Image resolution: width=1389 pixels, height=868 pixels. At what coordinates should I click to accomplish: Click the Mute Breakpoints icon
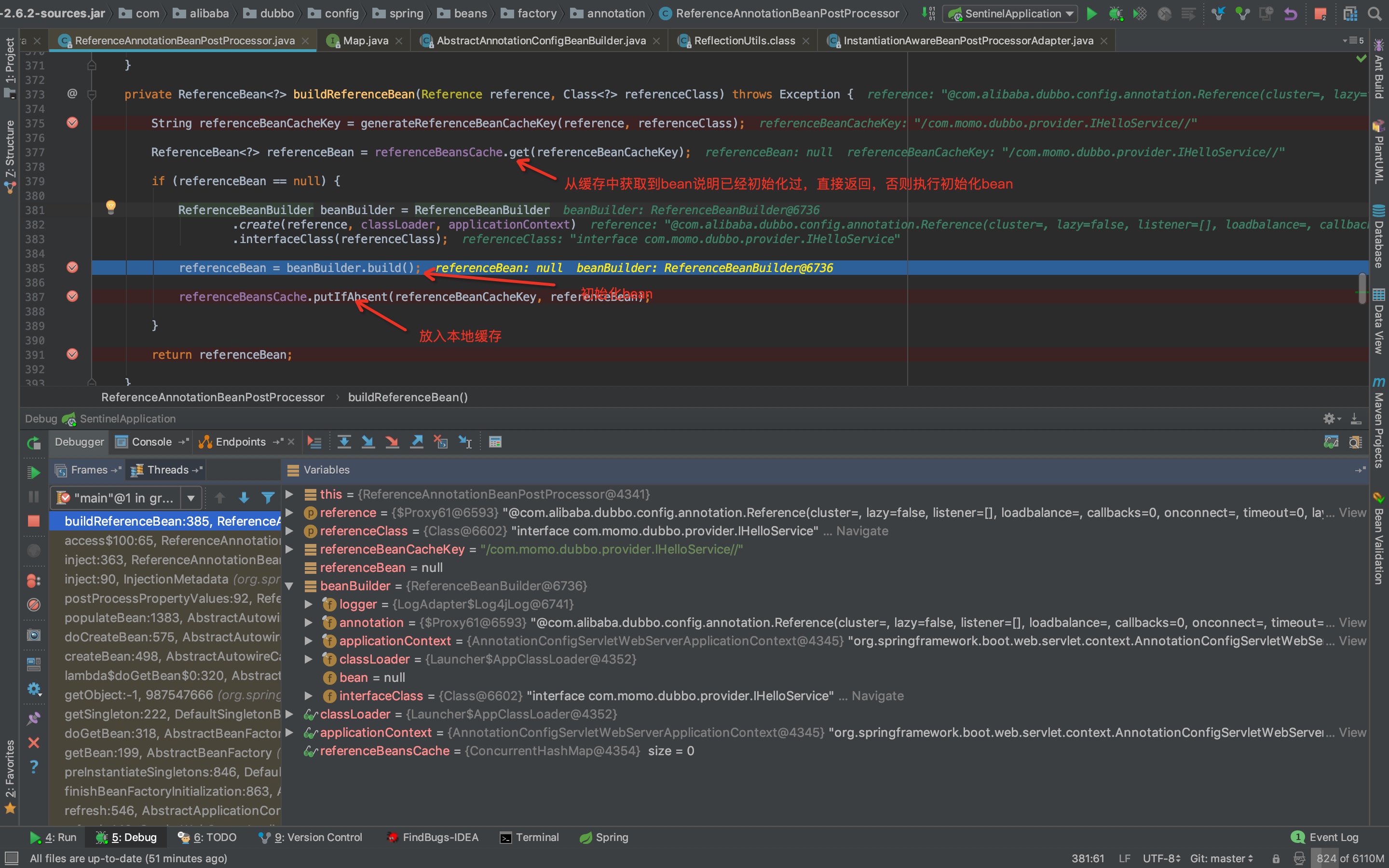tap(34, 605)
